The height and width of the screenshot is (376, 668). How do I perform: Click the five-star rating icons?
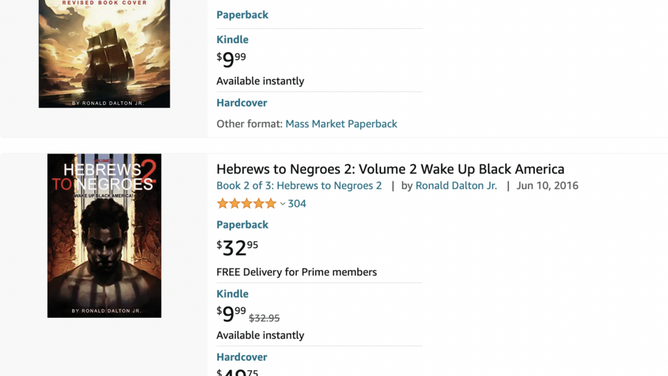[247, 204]
